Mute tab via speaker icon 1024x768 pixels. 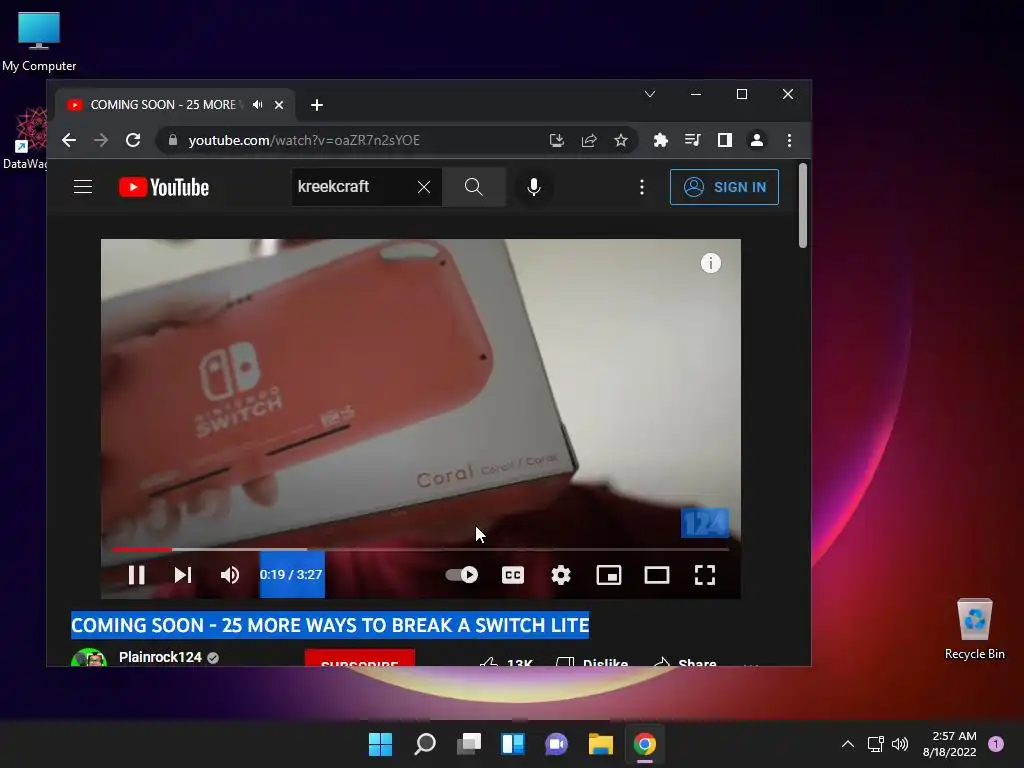(x=258, y=104)
